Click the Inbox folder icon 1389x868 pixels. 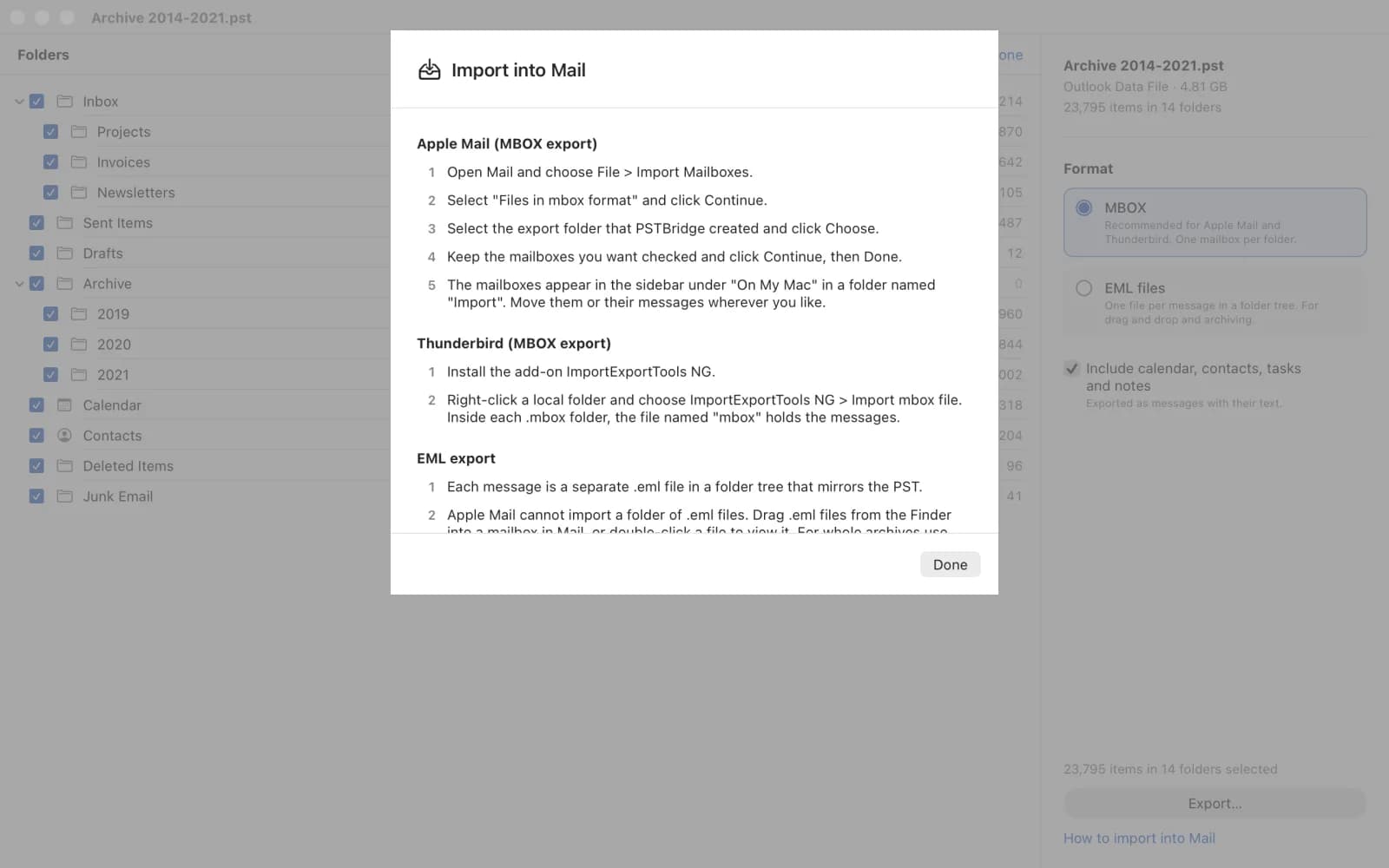pos(64,101)
